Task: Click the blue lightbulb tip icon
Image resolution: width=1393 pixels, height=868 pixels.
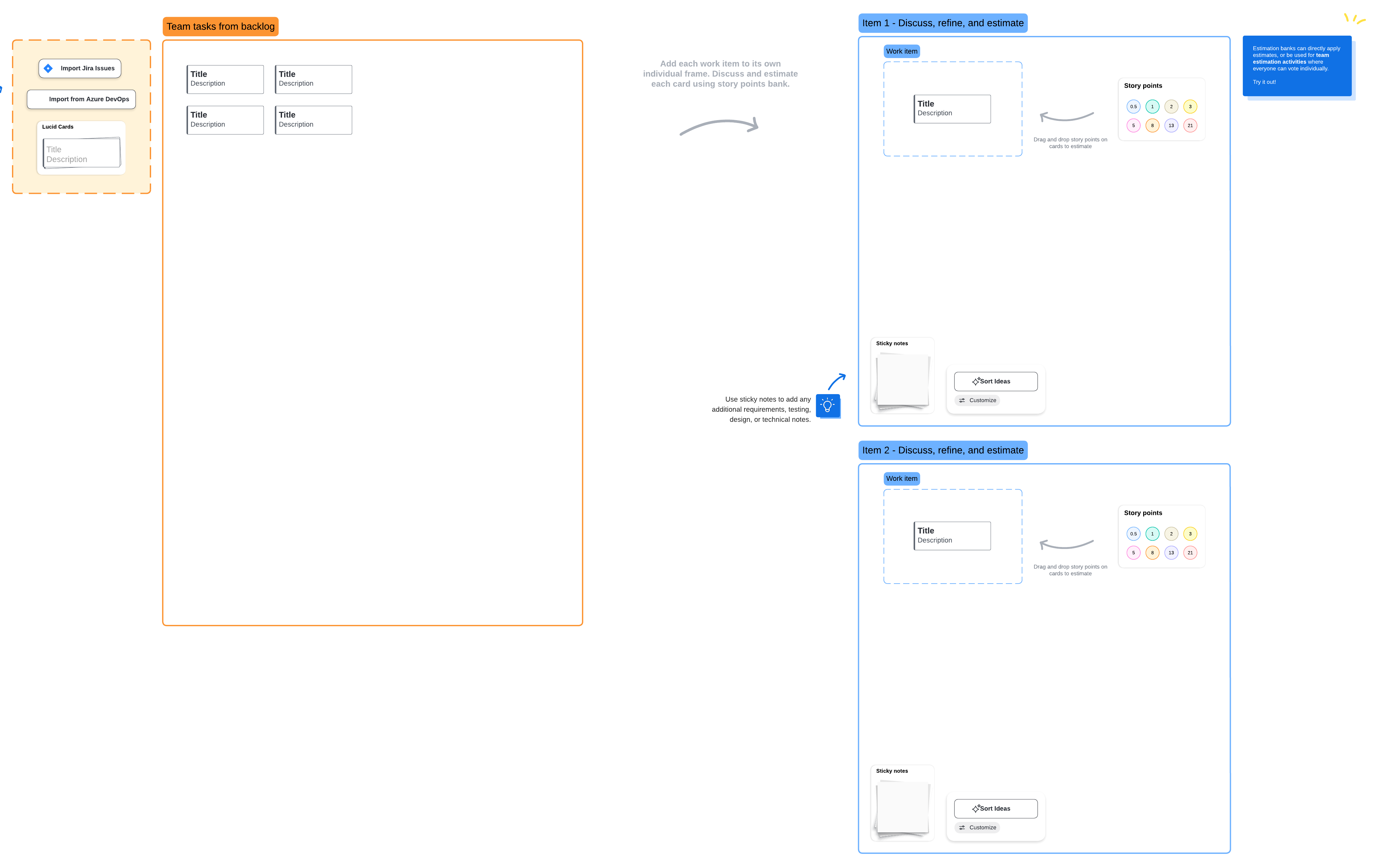Action: pyautogui.click(x=827, y=406)
